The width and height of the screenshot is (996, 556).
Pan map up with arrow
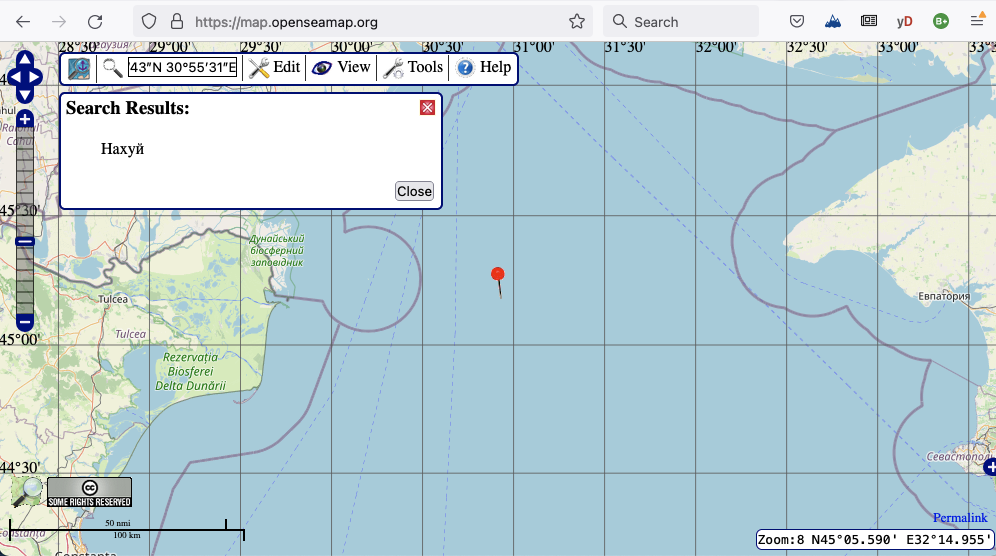click(24, 59)
